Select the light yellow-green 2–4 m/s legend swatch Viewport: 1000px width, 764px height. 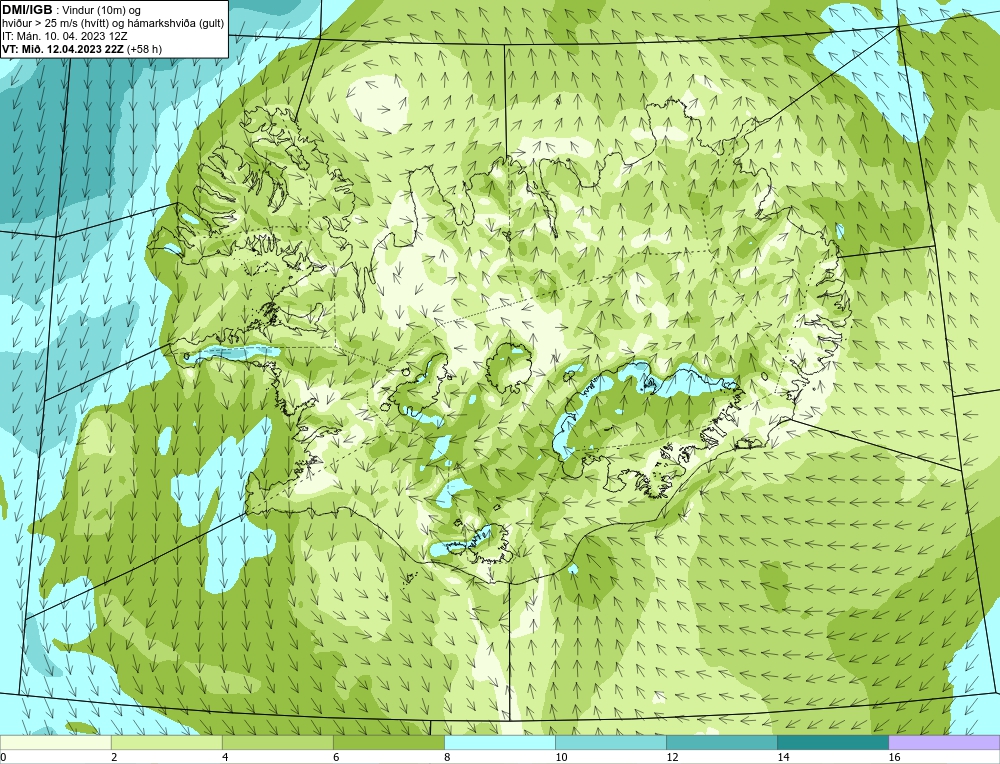(x=166, y=743)
